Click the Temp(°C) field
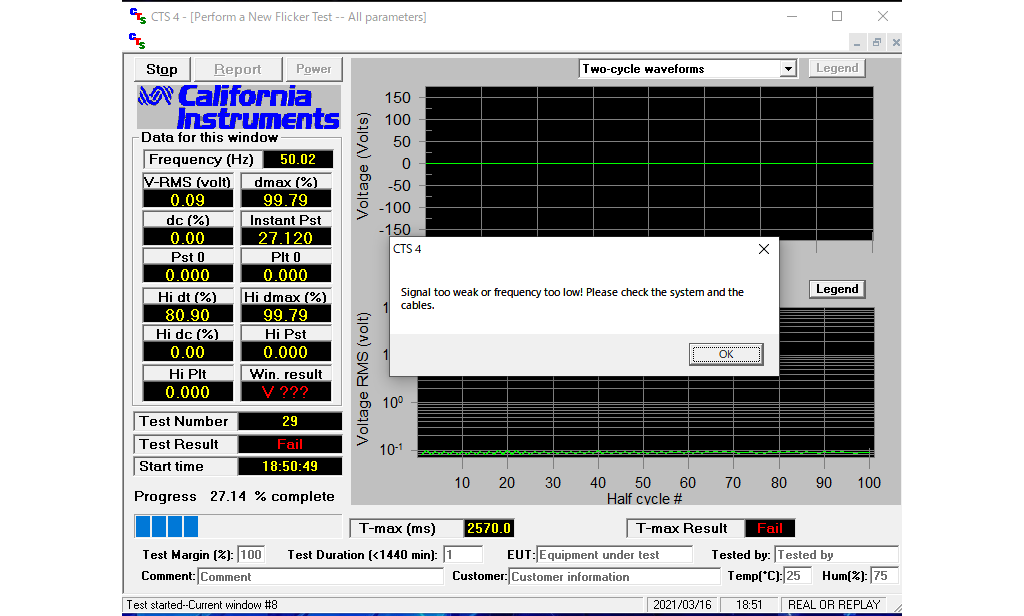This screenshot has height=616, width=1024. click(797, 575)
